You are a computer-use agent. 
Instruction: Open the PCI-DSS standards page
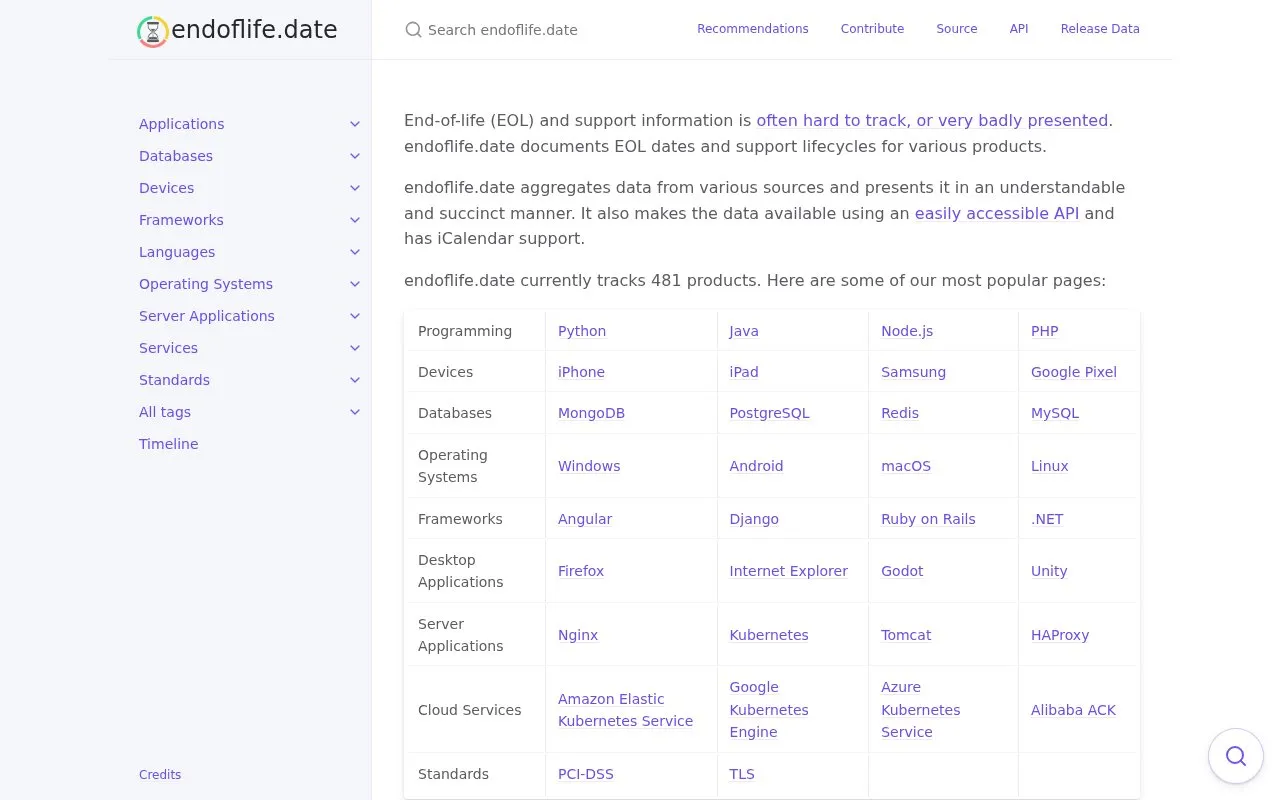[586, 774]
